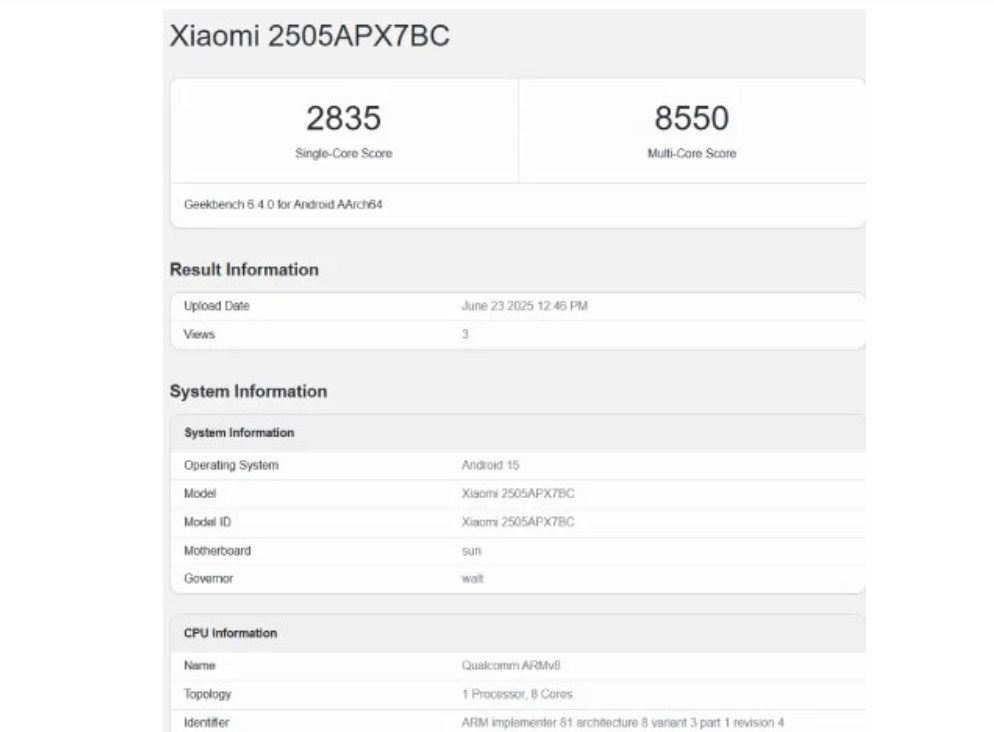Select the governor value walt

click(x=472, y=579)
